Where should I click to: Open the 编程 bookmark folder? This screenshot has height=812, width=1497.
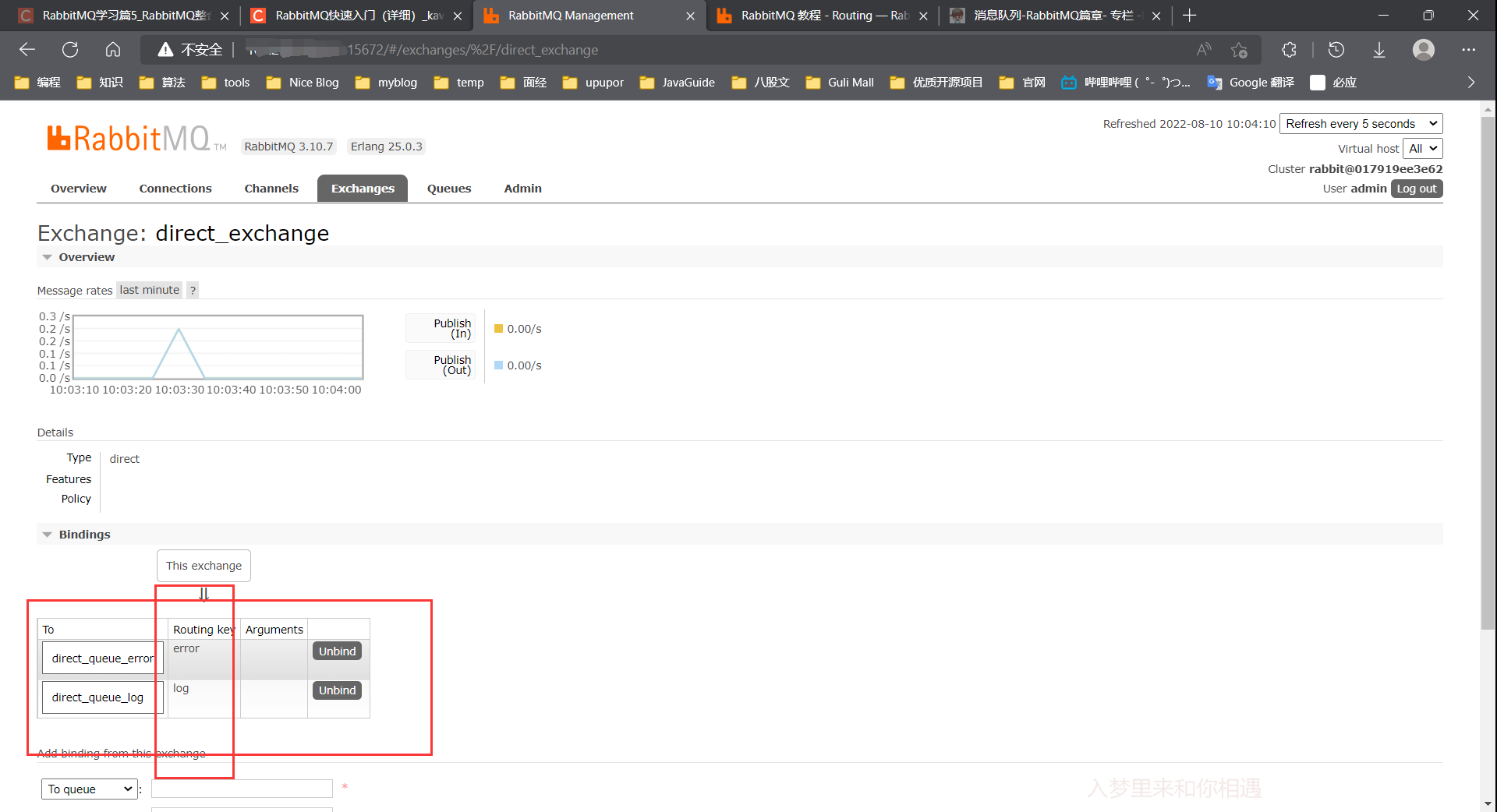[x=38, y=83]
